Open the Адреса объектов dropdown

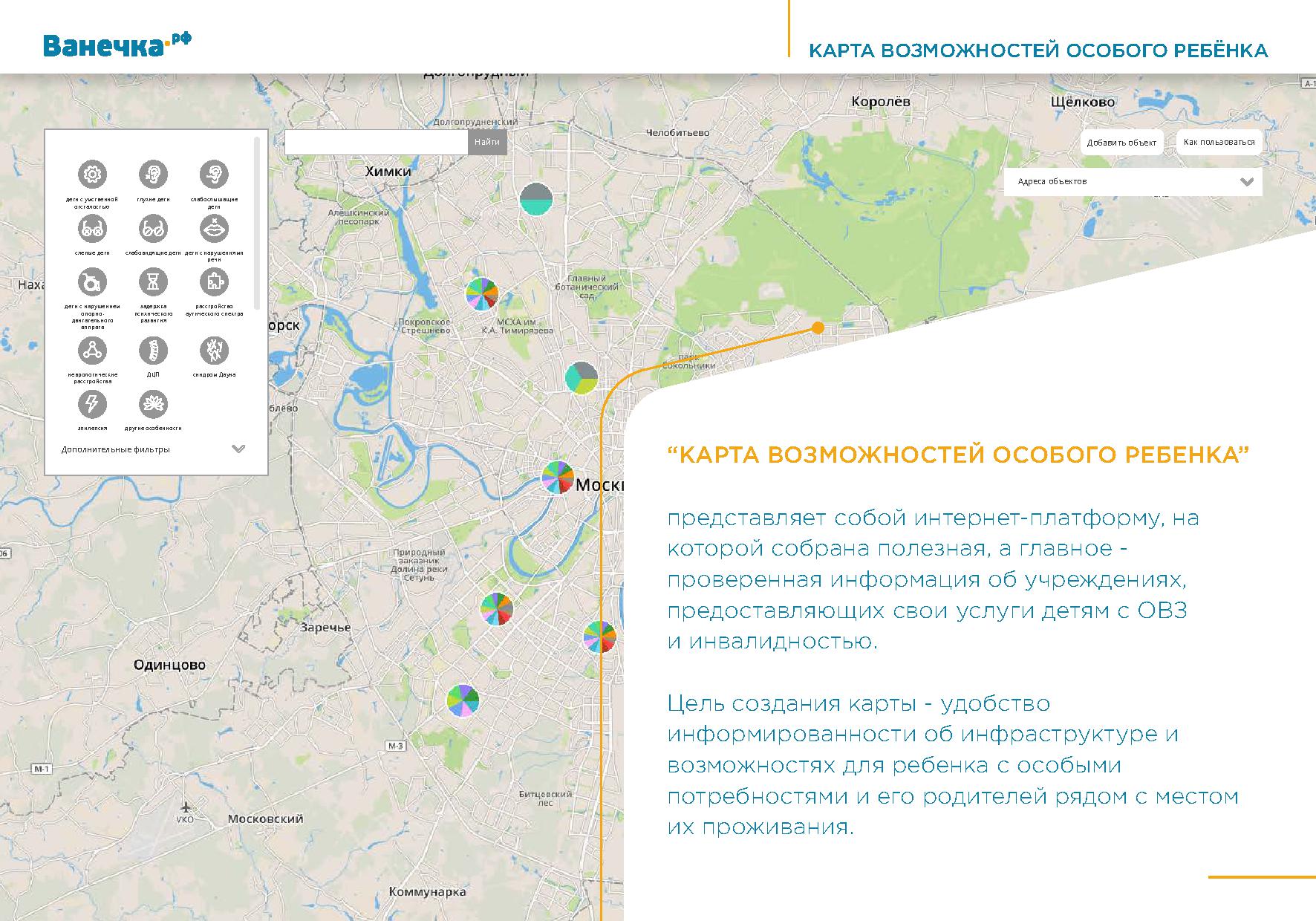click(1133, 182)
